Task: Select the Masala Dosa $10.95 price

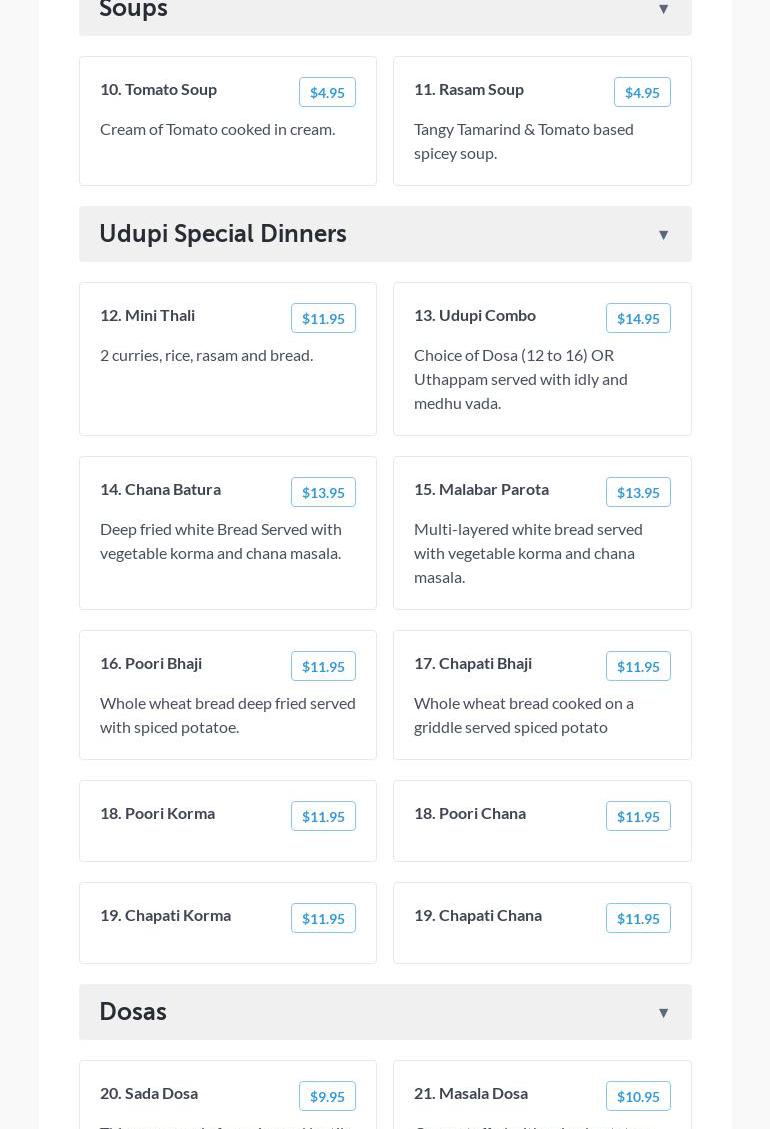Action: click(638, 1096)
